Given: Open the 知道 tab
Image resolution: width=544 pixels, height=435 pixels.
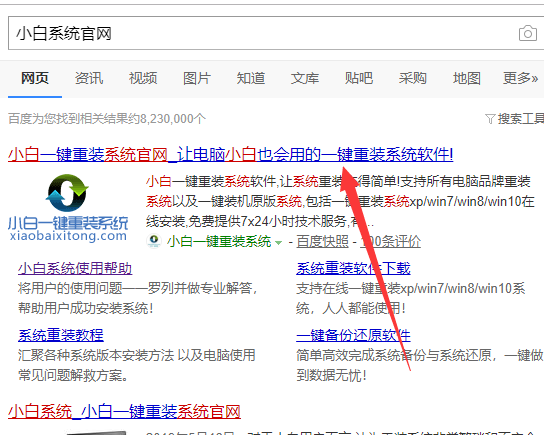Looking at the screenshot, I should 251,78.
